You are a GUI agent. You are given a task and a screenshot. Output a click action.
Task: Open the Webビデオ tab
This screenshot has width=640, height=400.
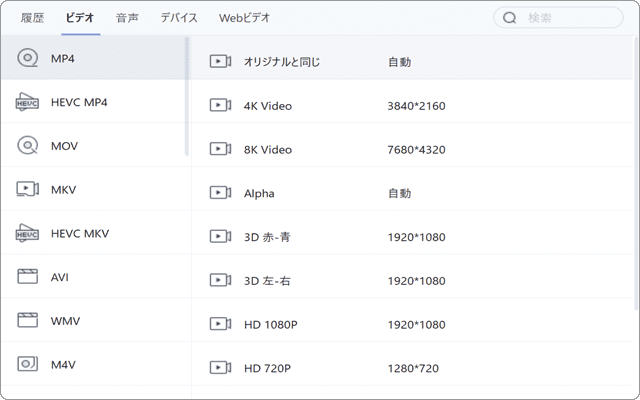[244, 18]
